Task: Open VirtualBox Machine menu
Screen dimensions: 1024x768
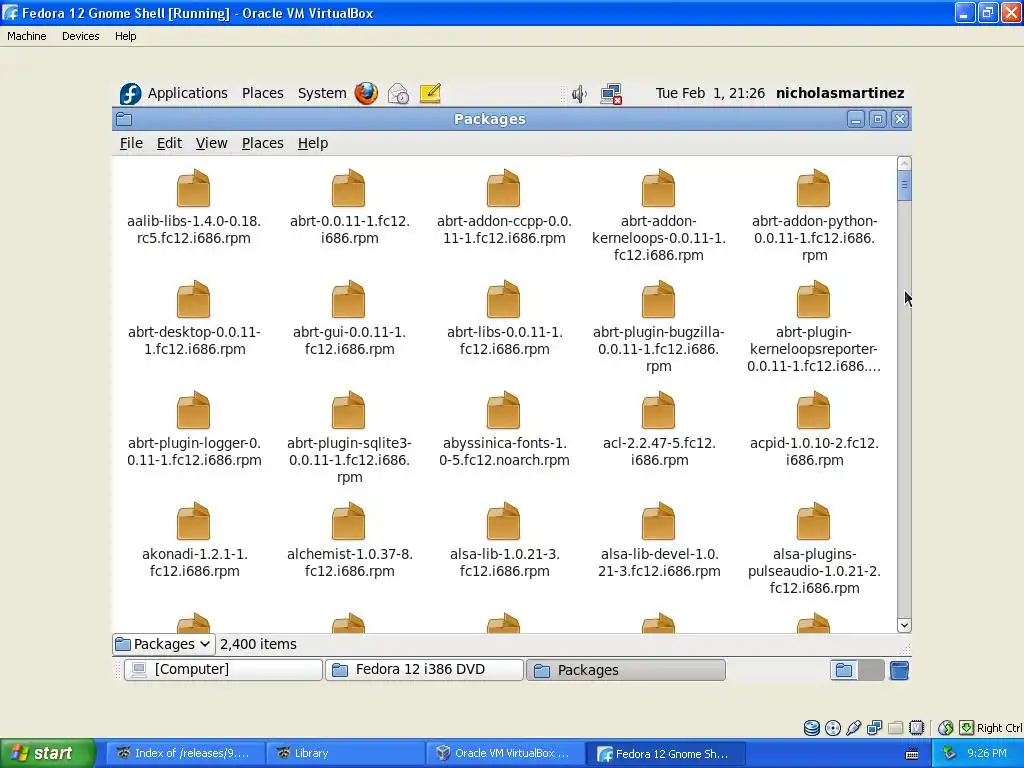Action: 27,36
